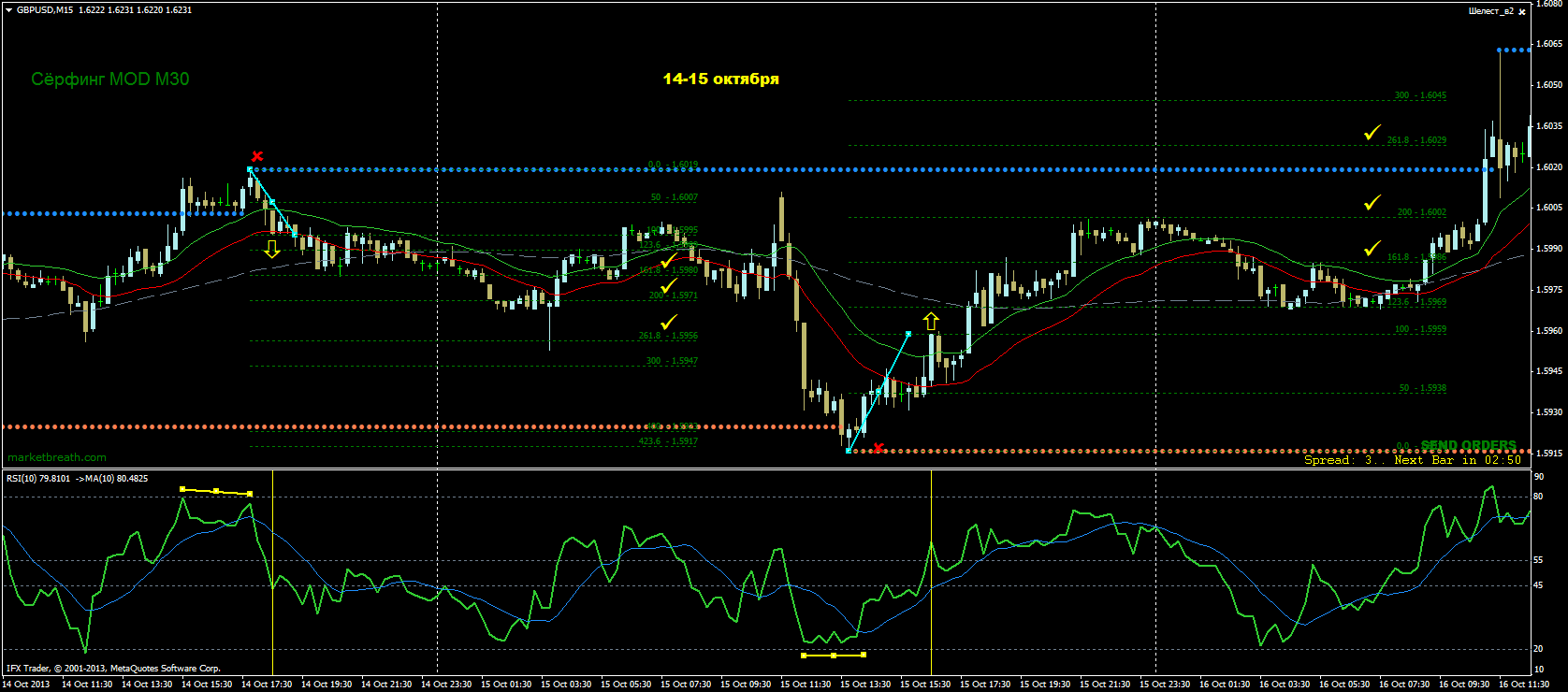Select the yellow up arrow buy signal
The image size is (1568, 692).
point(931,321)
